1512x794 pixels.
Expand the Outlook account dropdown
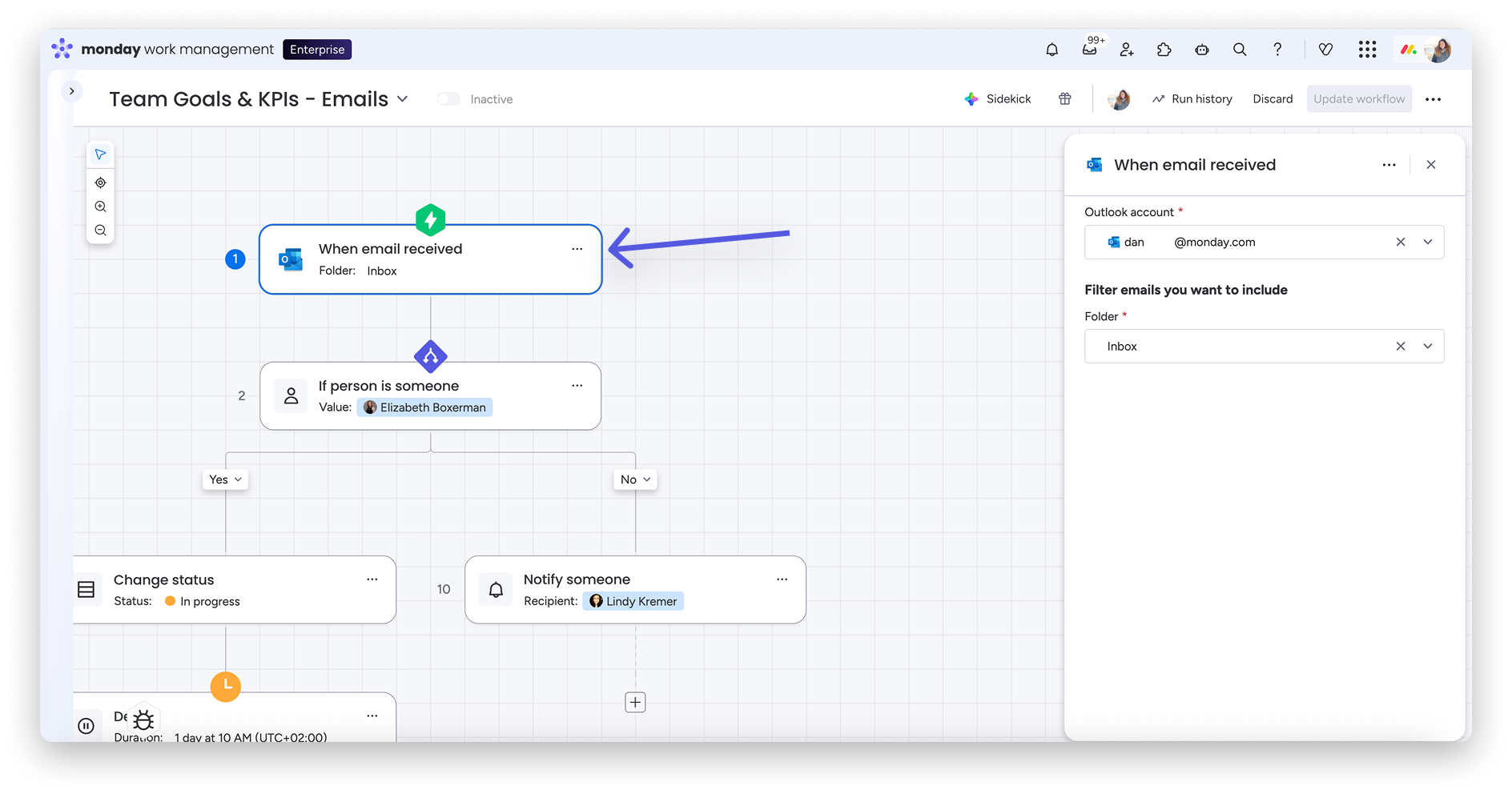point(1428,243)
